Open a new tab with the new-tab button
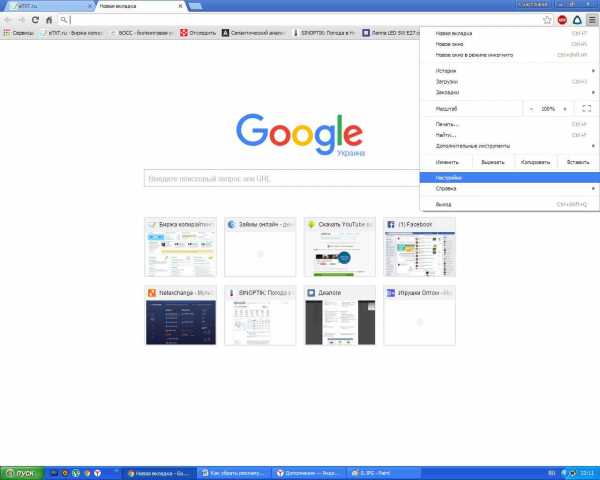This screenshot has height=480, width=600. (x=195, y=6)
